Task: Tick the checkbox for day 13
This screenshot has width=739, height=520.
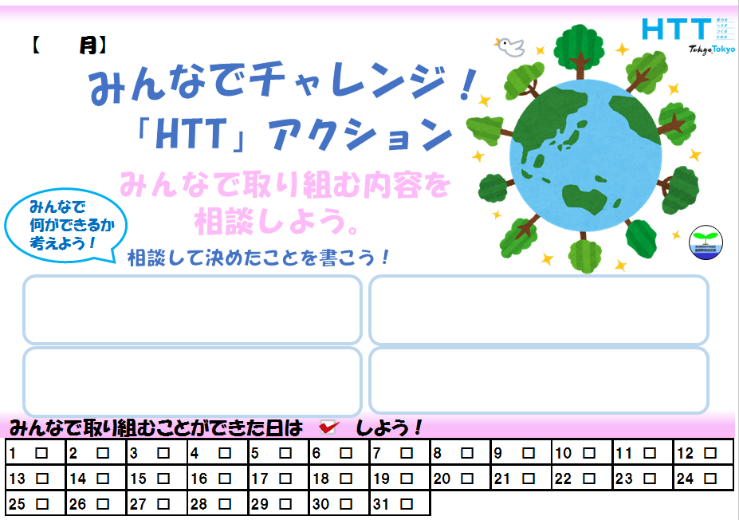Action: point(42,479)
